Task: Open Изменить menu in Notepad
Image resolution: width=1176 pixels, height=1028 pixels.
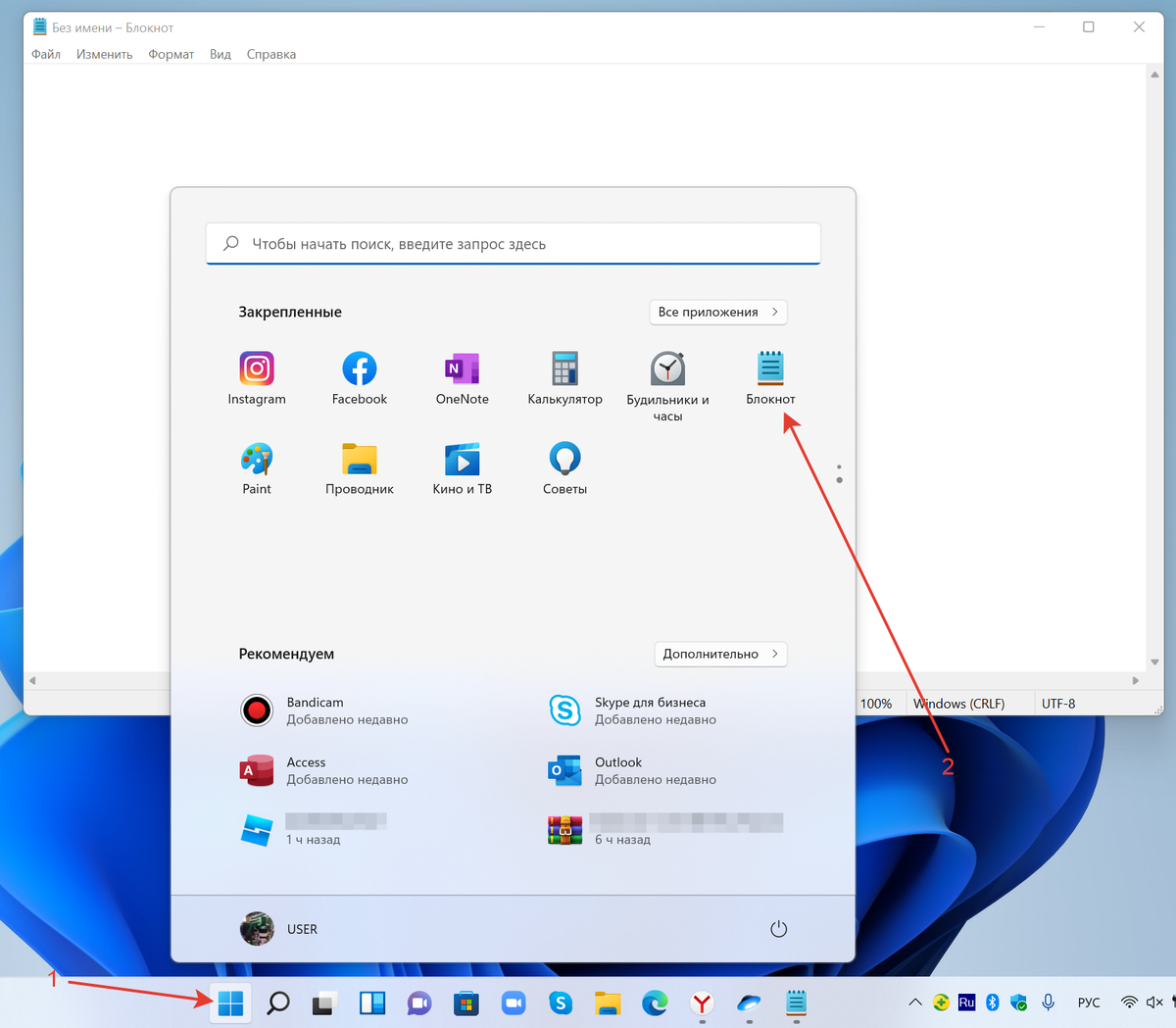Action: tap(105, 54)
